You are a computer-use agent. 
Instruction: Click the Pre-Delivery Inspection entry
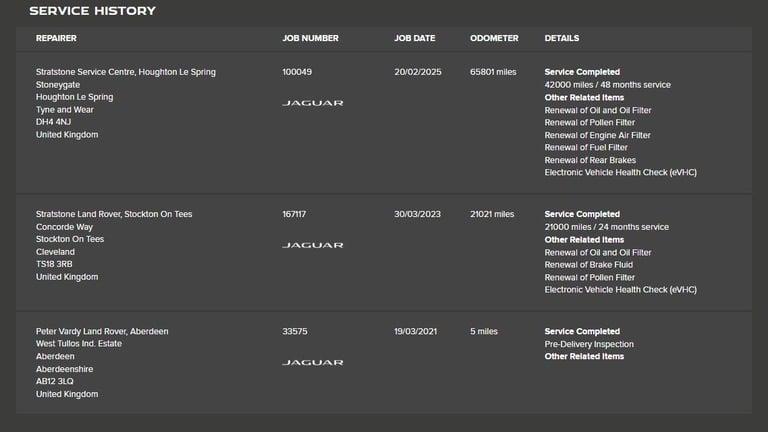coord(589,344)
